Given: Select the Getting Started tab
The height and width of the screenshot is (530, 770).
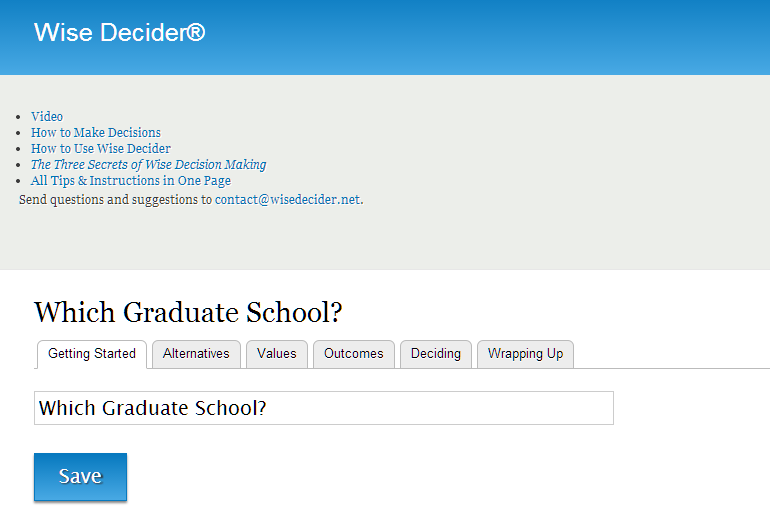Looking at the screenshot, I should [92, 354].
